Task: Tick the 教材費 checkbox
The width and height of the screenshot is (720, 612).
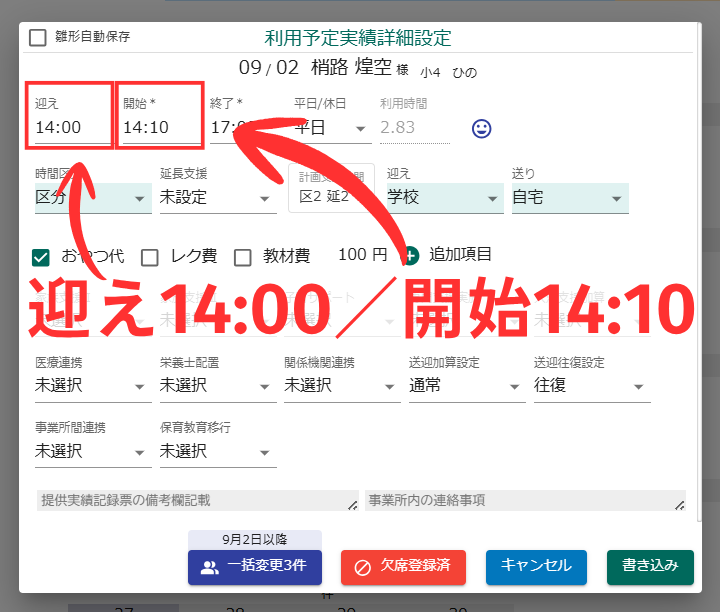Action: [x=242, y=258]
